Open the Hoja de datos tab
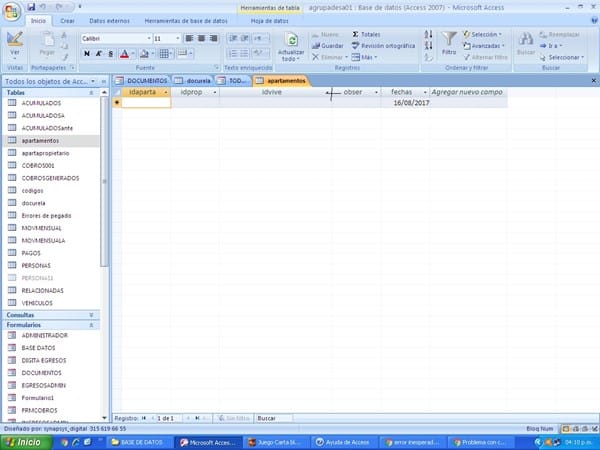The height and width of the screenshot is (450, 600). click(x=269, y=21)
